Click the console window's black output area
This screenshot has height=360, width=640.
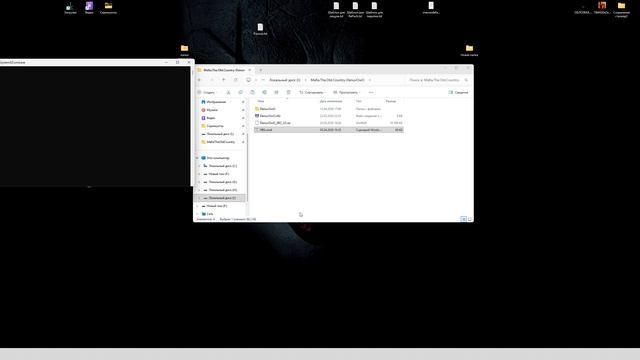pyautogui.click(x=95, y=127)
